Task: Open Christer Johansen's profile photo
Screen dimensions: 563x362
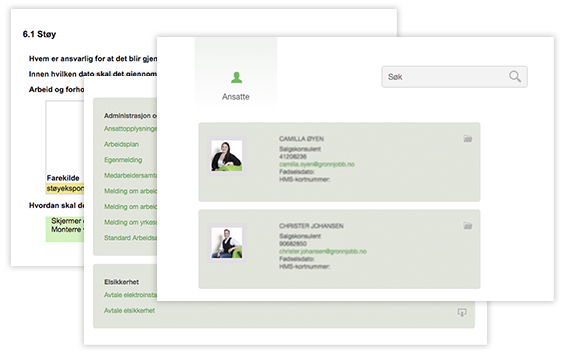Action: point(227,243)
